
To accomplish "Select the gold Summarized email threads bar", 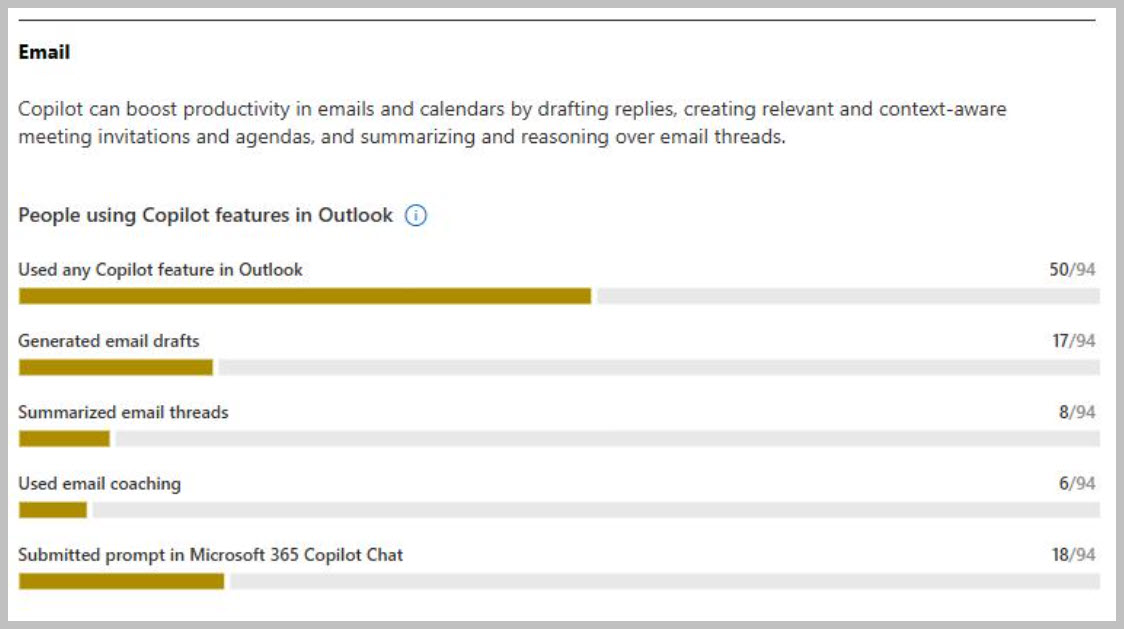I will 64,439.
